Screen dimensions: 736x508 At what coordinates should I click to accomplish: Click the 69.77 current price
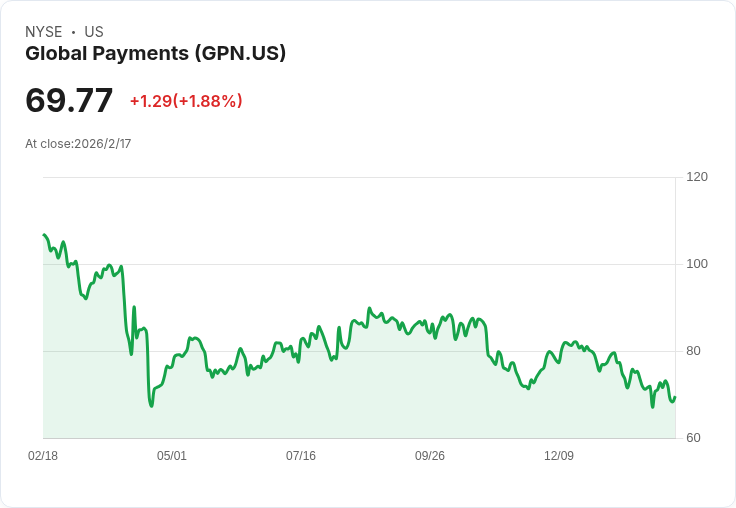pos(69,100)
